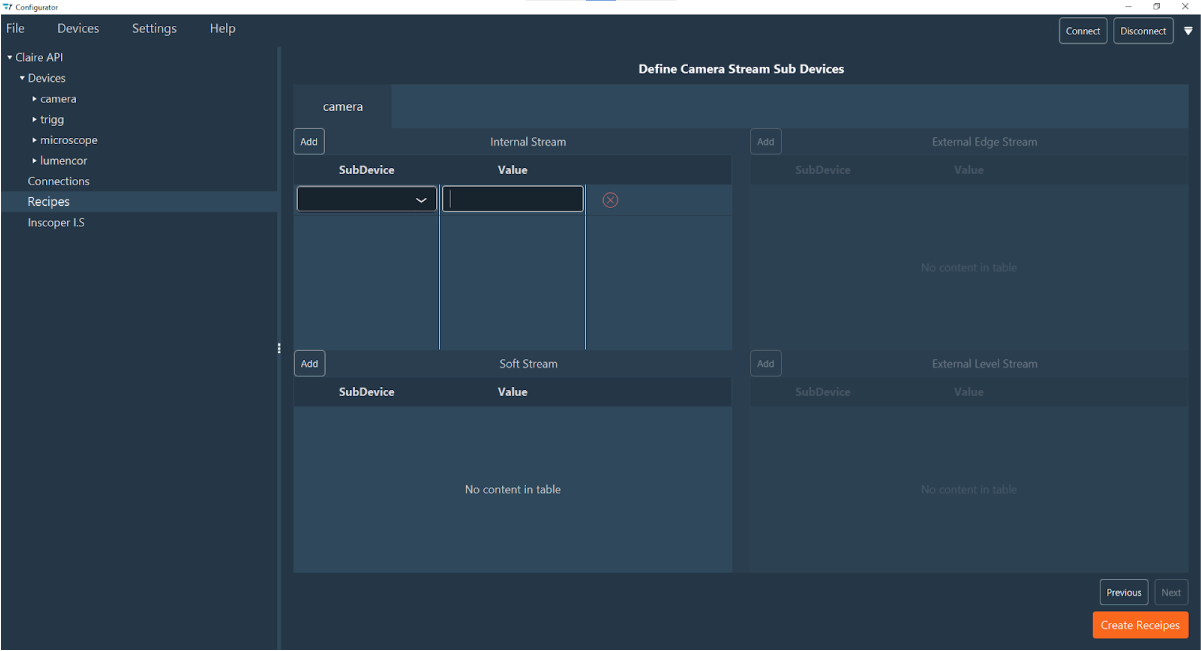The height and width of the screenshot is (651, 1201).
Task: Focus the Internal Stream Value field
Action: pyautogui.click(x=513, y=200)
